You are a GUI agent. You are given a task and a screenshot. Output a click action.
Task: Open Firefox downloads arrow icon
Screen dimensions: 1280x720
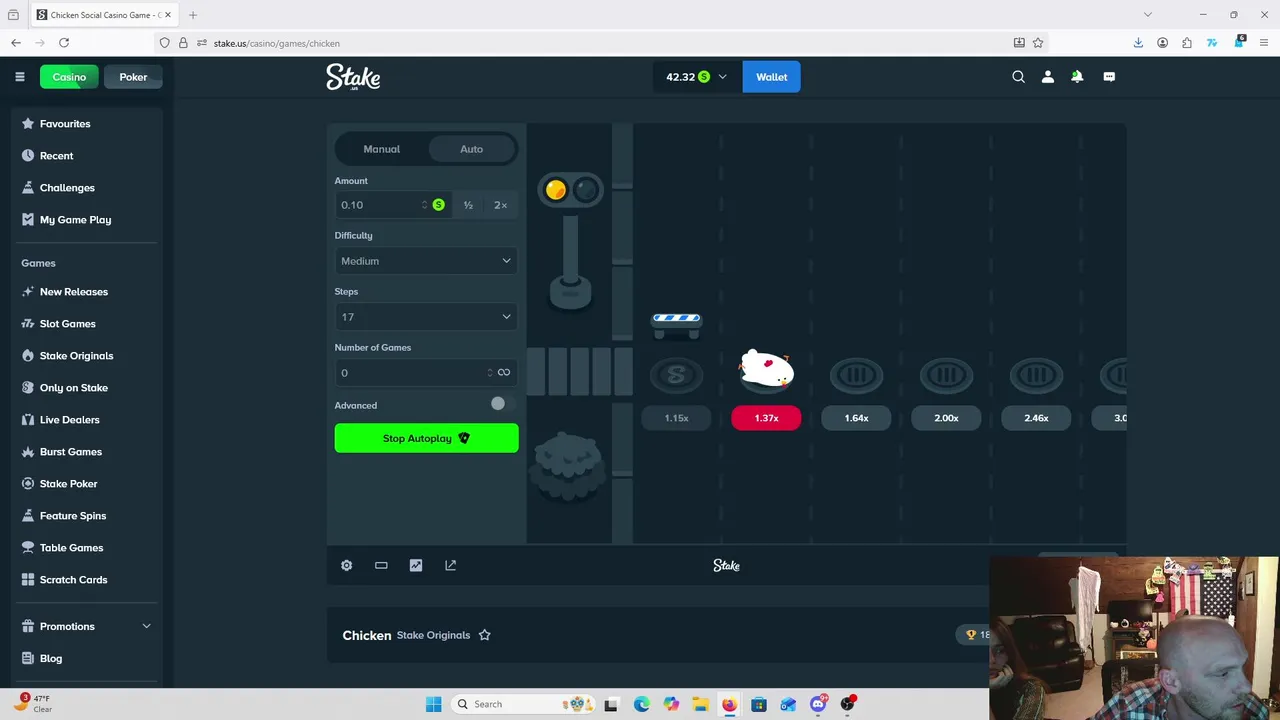point(1138,43)
